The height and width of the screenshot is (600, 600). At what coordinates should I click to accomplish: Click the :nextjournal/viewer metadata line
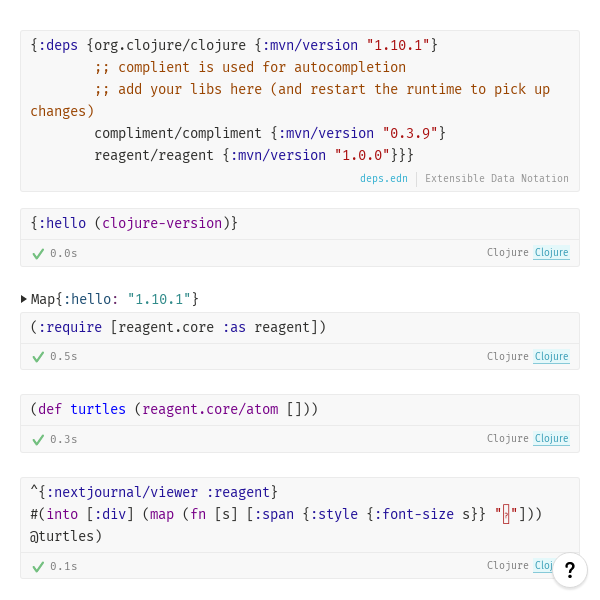[154, 492]
